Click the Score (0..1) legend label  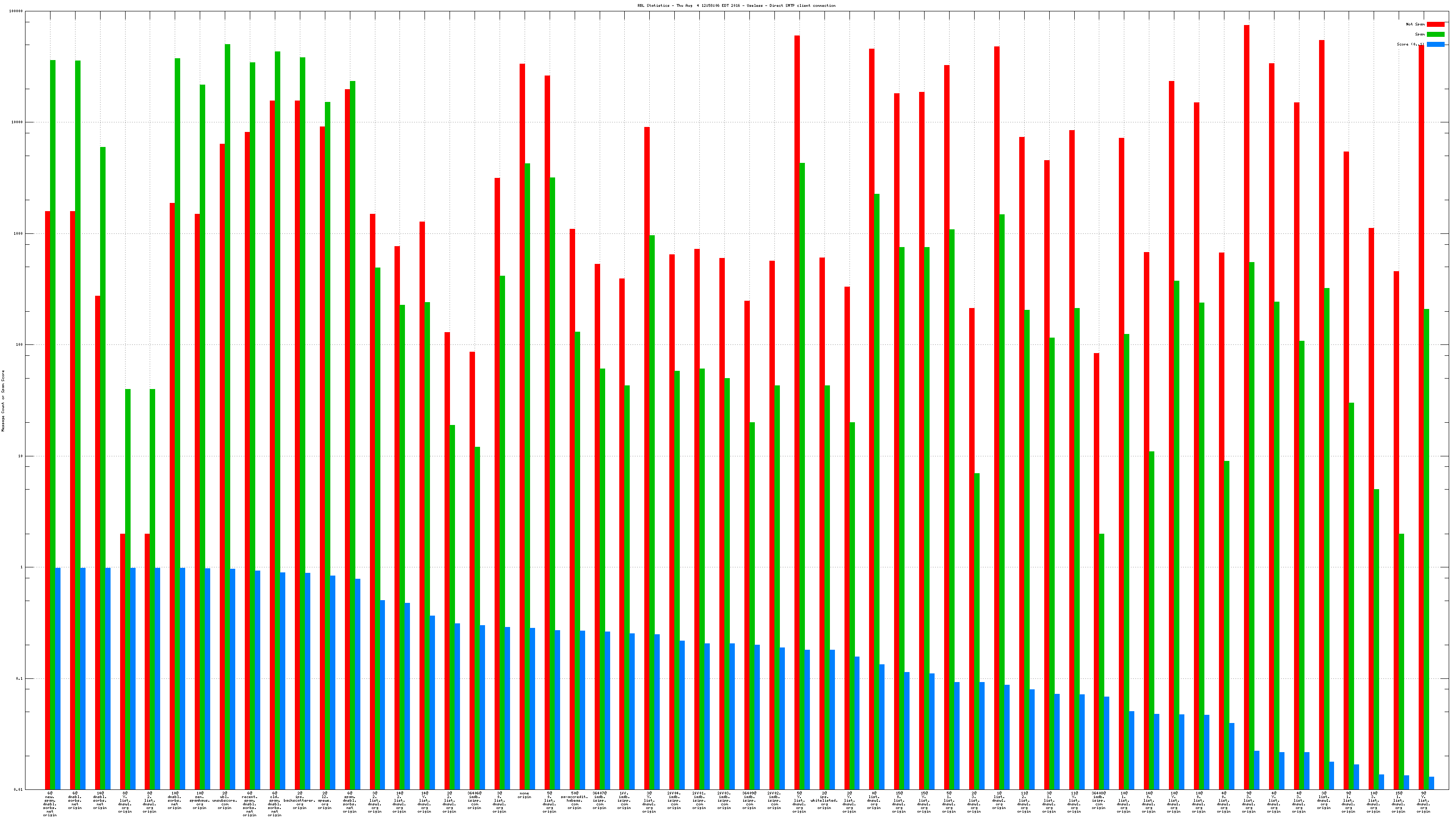(1410, 44)
